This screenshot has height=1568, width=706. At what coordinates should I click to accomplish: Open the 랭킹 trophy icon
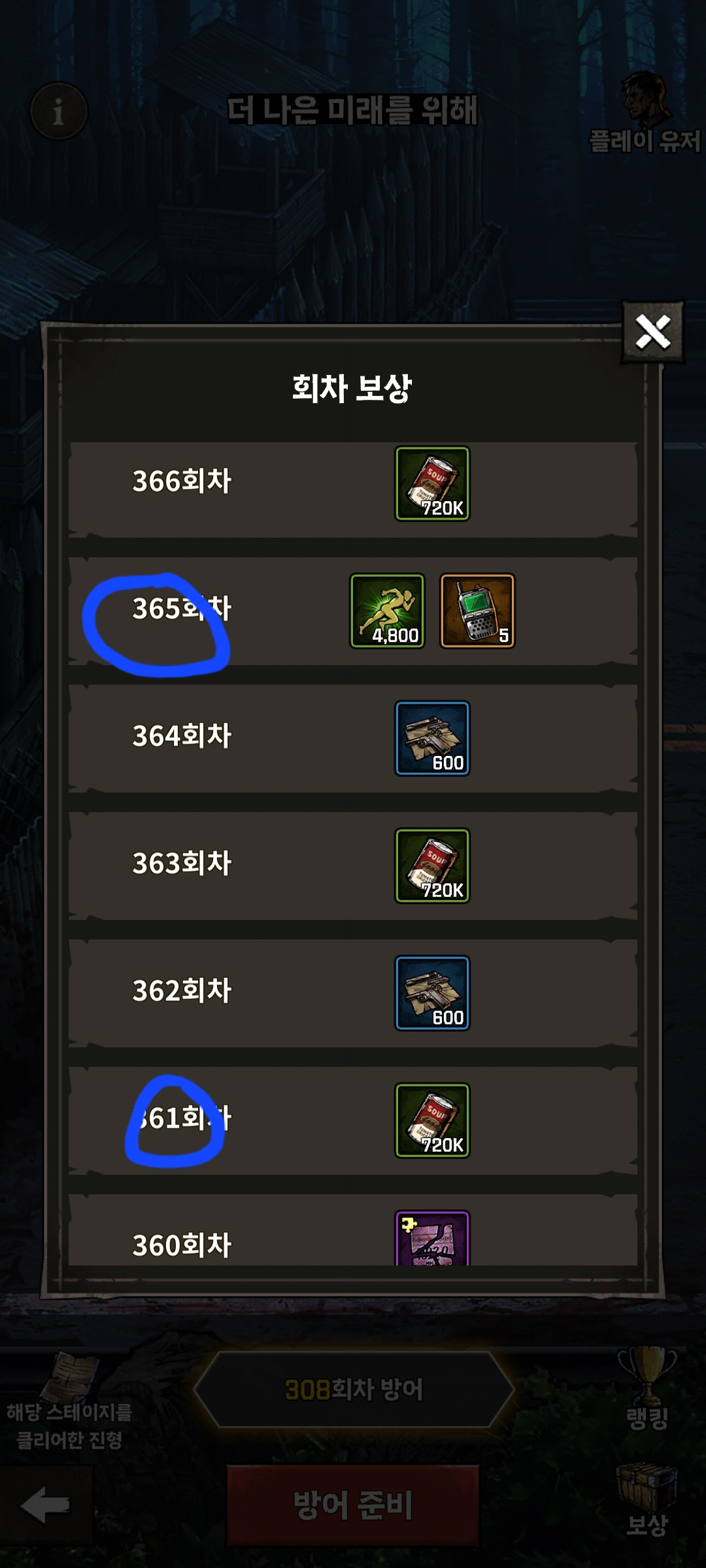[x=647, y=1388]
